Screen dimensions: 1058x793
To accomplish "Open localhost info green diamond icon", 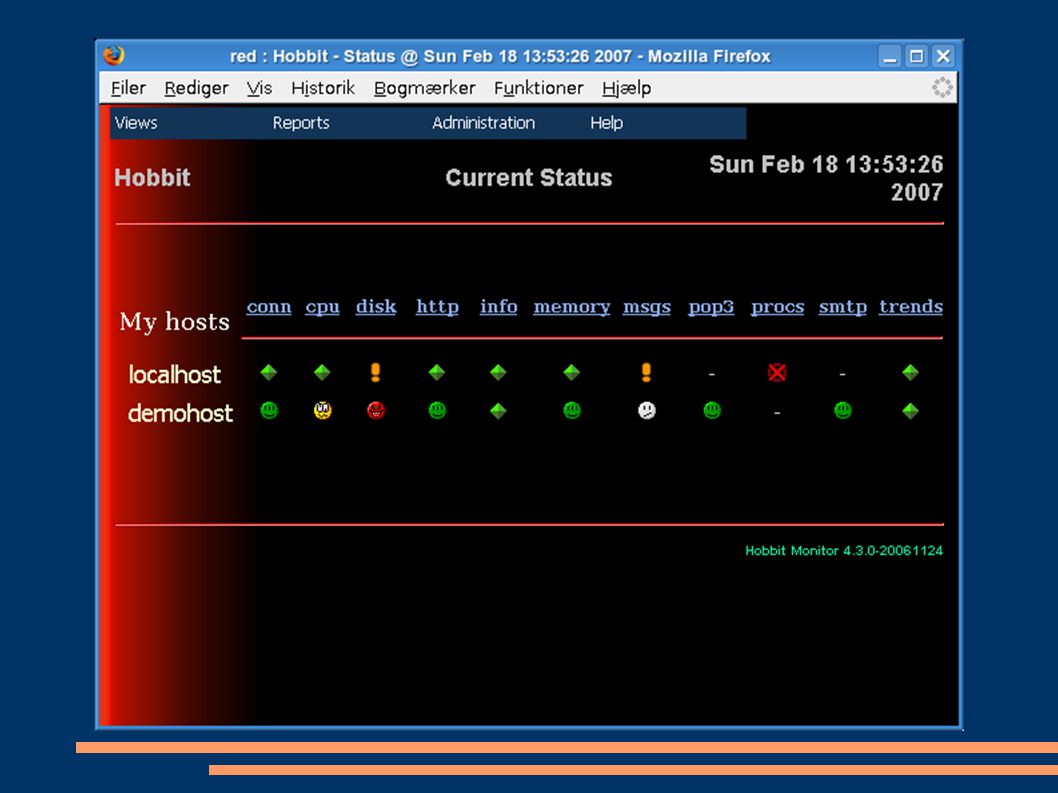I will pyautogui.click(x=499, y=373).
